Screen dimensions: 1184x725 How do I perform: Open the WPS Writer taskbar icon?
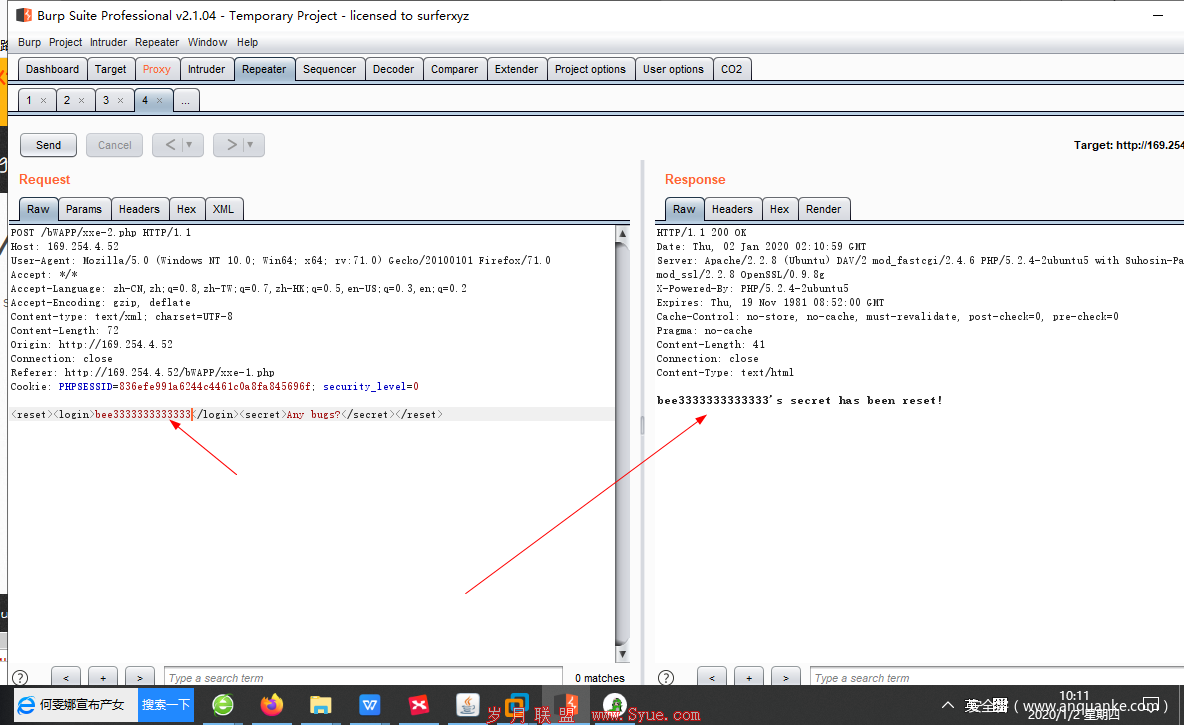point(370,705)
